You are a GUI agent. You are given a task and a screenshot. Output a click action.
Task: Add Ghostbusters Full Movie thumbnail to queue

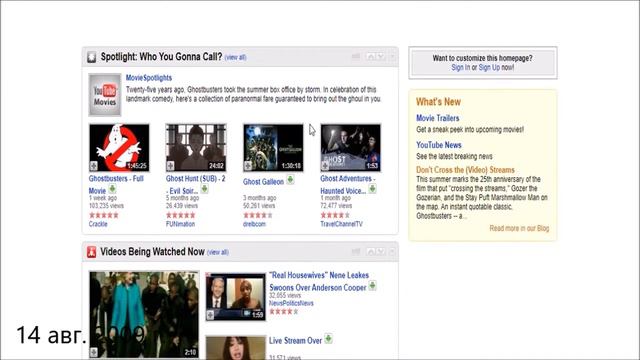(x=93, y=166)
